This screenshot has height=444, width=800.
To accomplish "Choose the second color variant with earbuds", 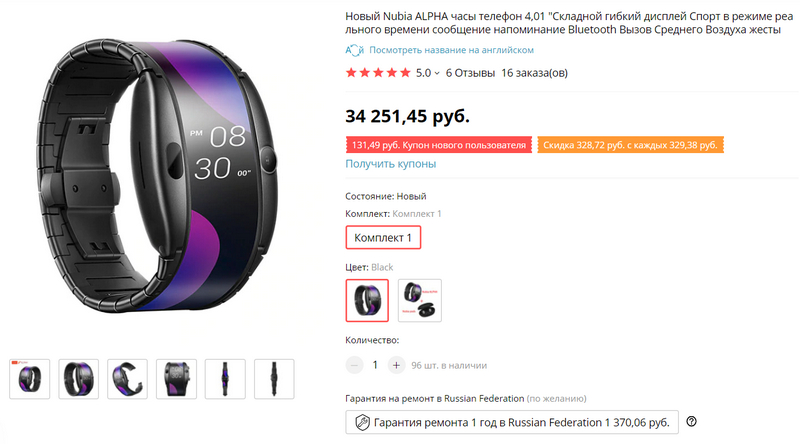I will [419, 300].
